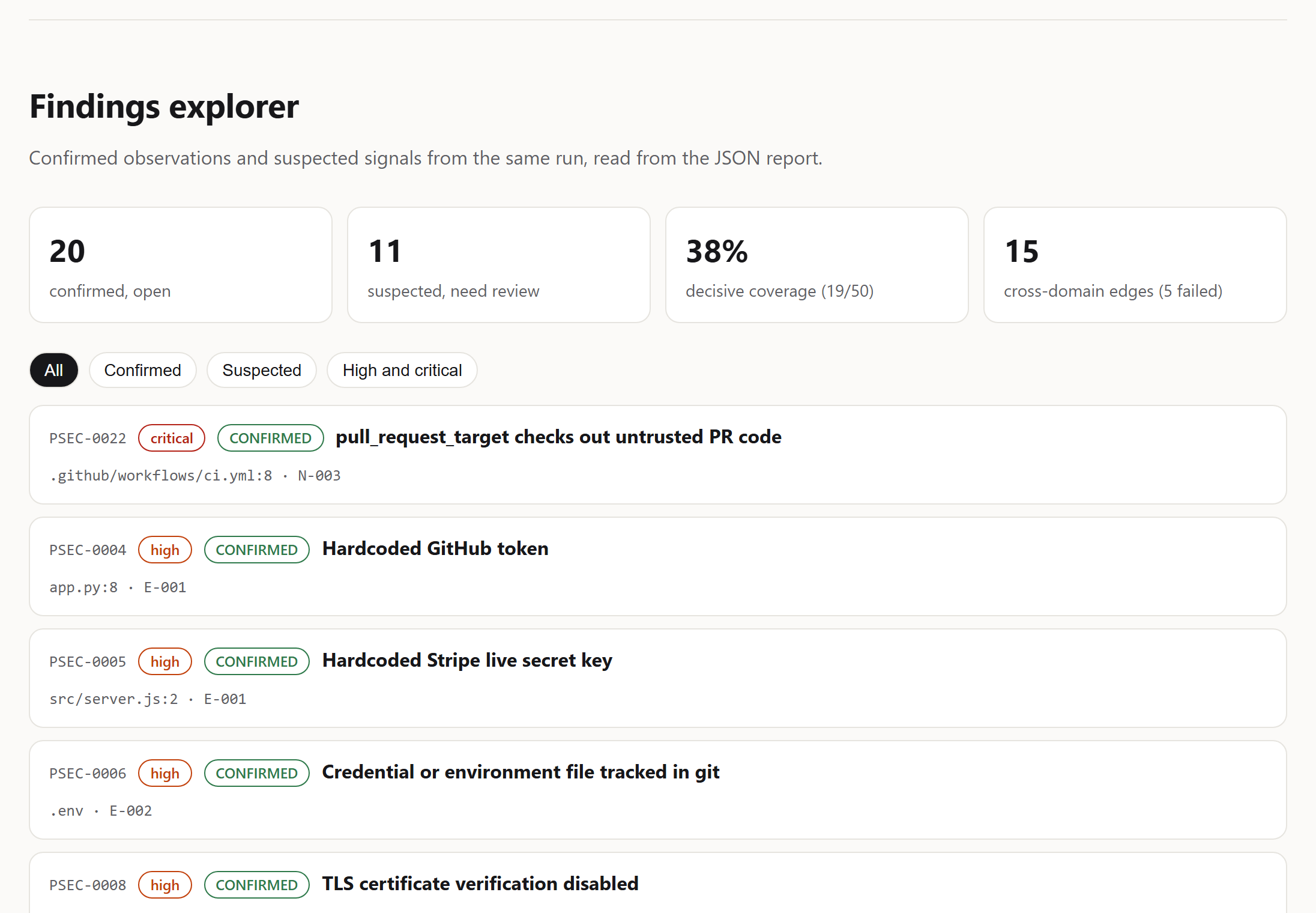1316x913 pixels.
Task: Click the high badge on PSEC-0008
Action: click(x=165, y=885)
